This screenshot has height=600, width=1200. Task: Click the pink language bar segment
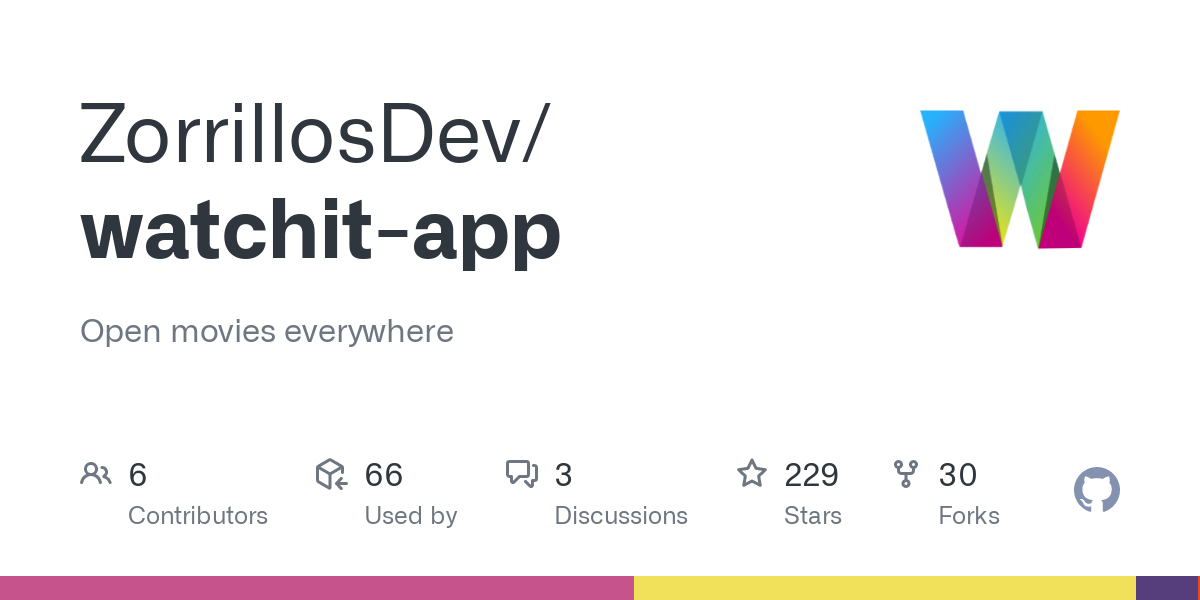(317, 588)
